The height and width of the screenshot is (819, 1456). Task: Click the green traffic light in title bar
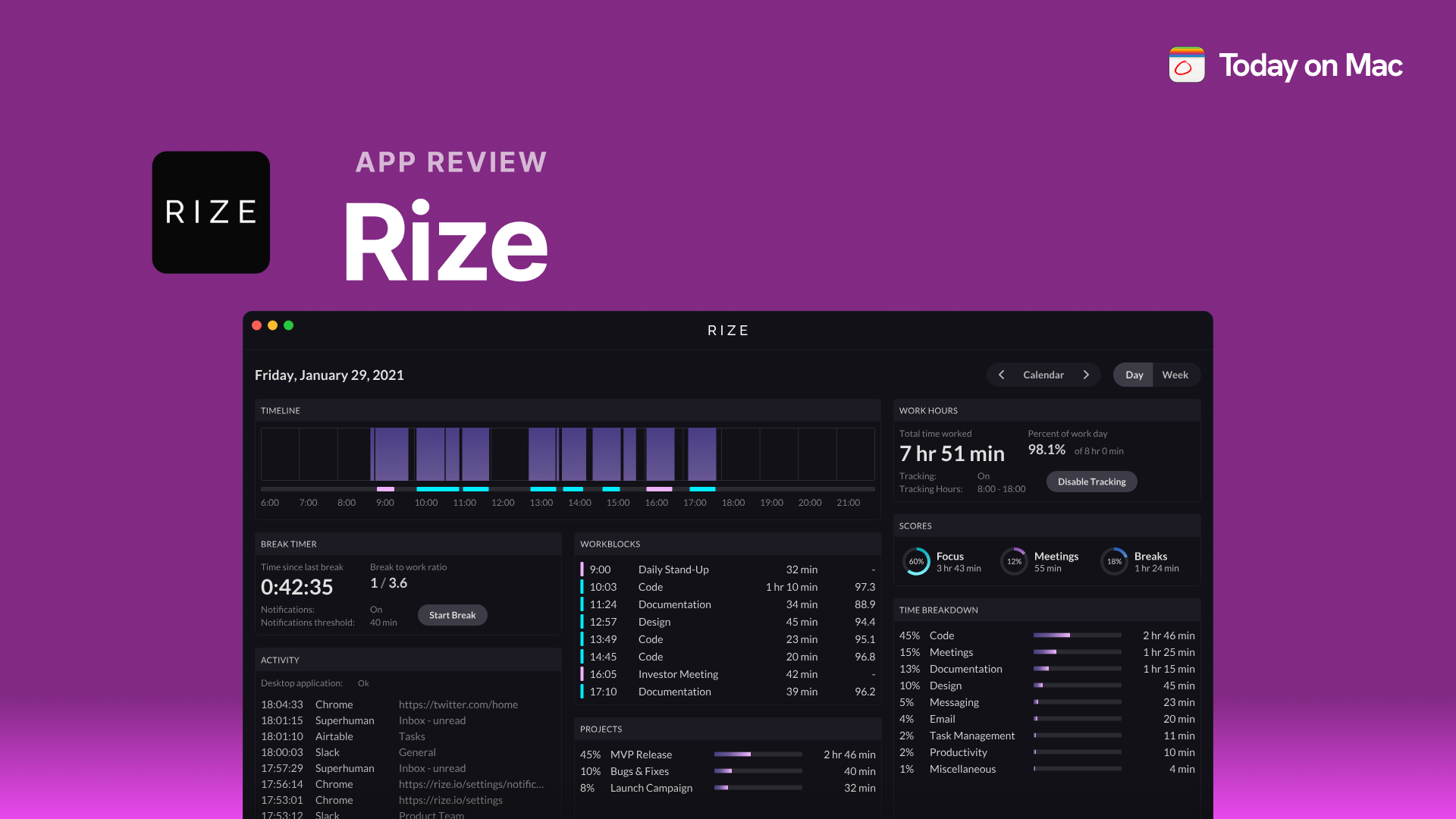[288, 325]
